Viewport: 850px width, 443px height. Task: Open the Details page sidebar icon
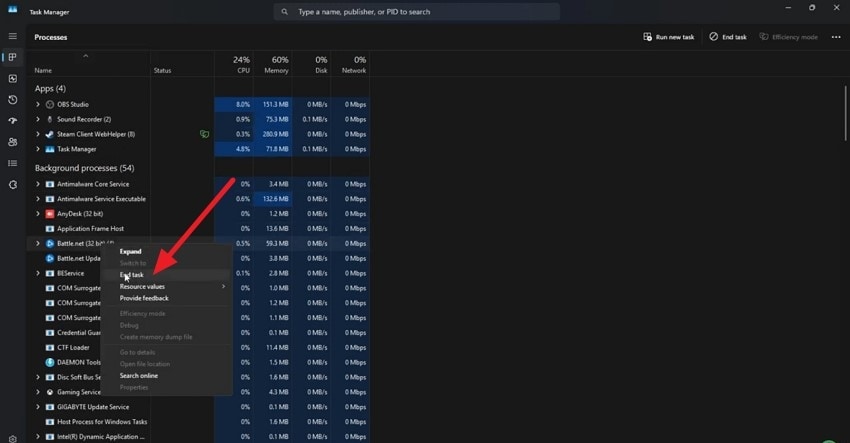click(12, 163)
